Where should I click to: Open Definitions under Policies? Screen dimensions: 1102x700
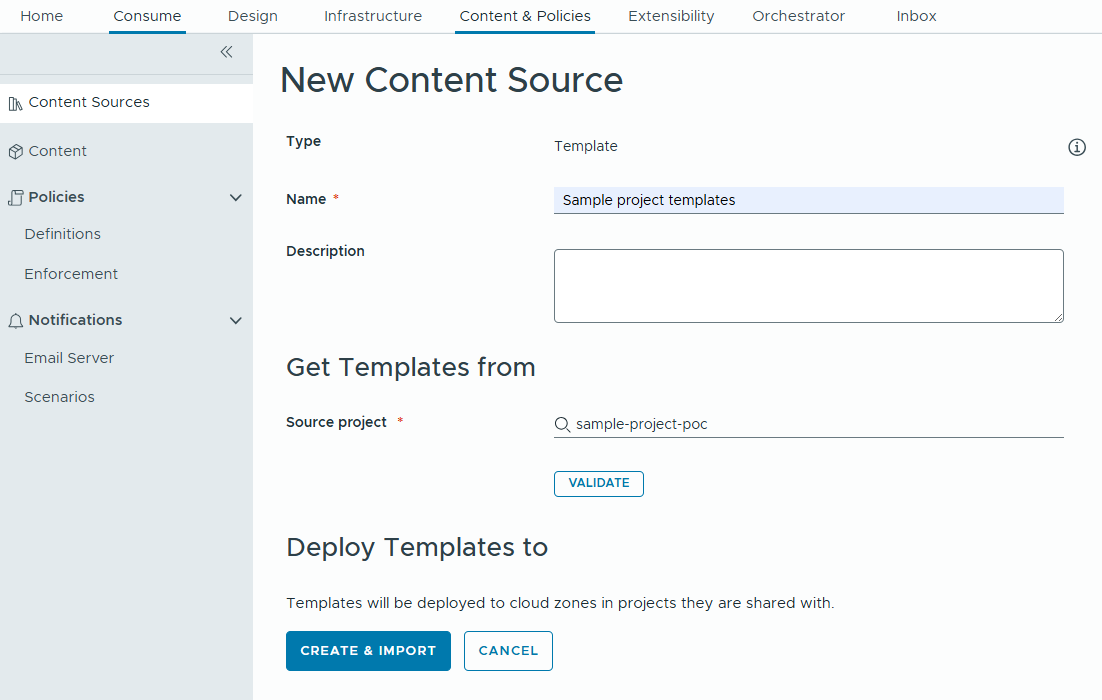[63, 234]
